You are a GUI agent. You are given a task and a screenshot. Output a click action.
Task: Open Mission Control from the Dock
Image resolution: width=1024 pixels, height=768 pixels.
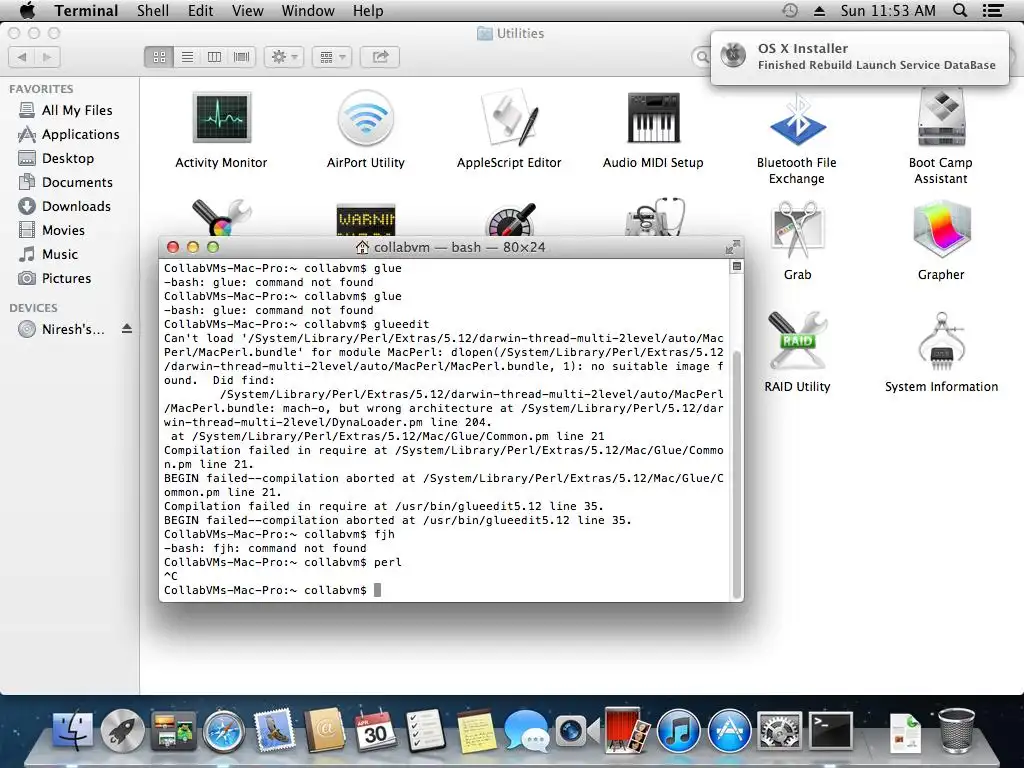point(173,730)
